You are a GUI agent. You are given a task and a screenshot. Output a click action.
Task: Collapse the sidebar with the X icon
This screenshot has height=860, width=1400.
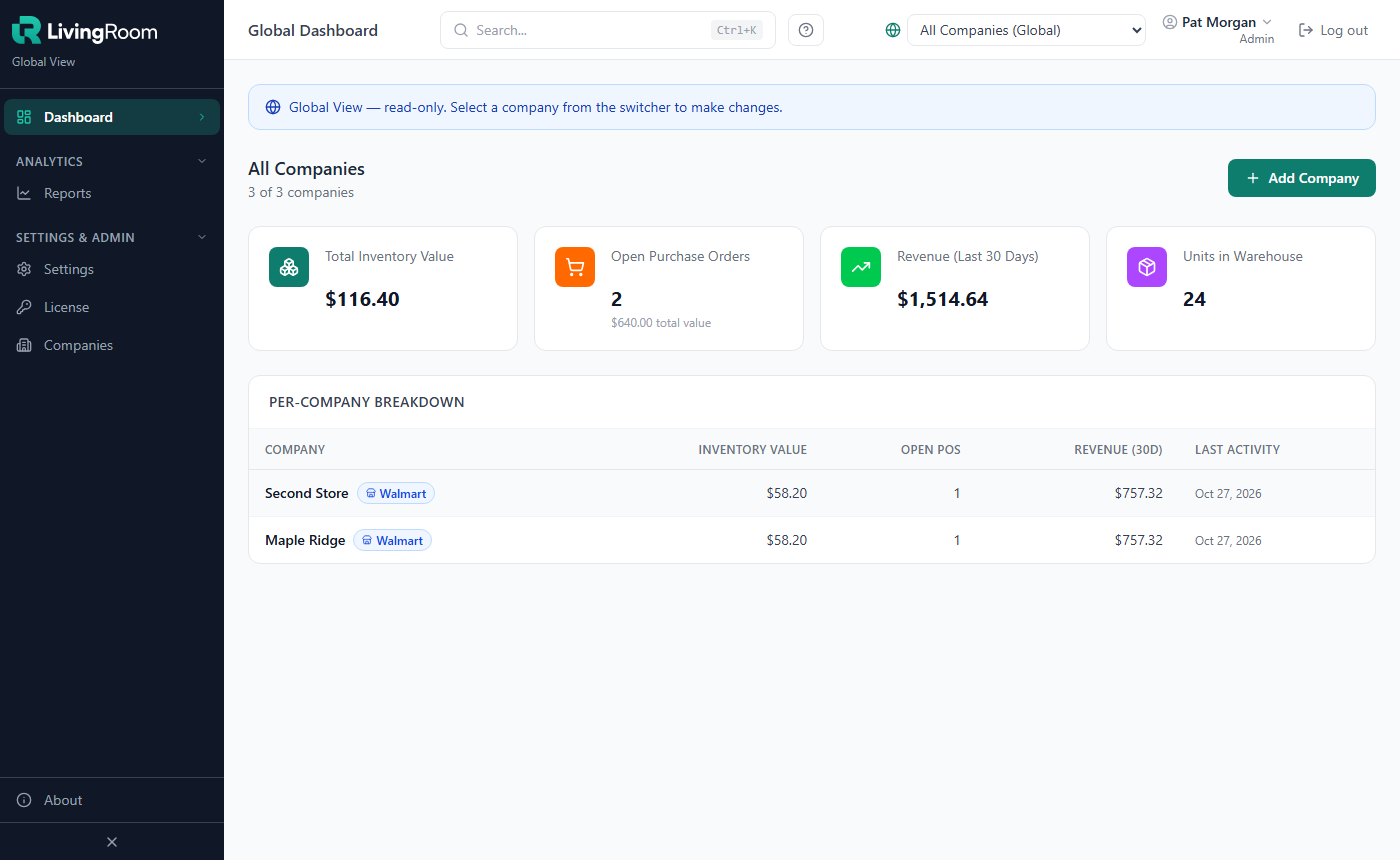coord(112,842)
